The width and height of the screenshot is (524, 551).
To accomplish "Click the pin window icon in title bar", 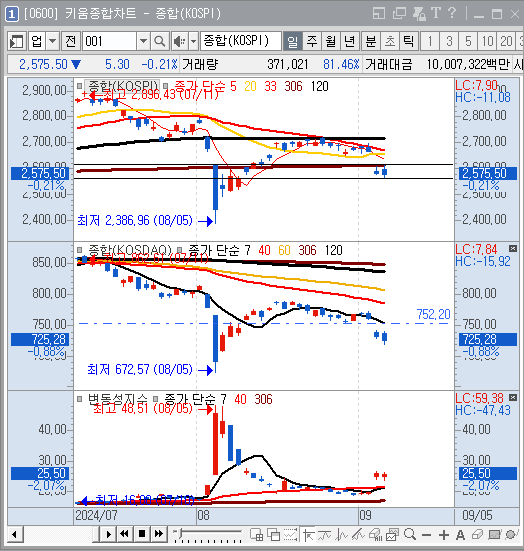I will pyautogui.click(x=419, y=14).
